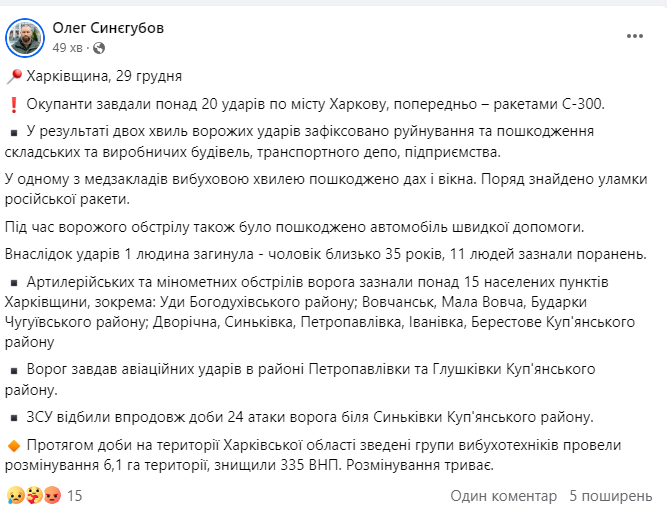Open the "Один коментар" comments link
This screenshot has width=667, height=516.
(504, 494)
